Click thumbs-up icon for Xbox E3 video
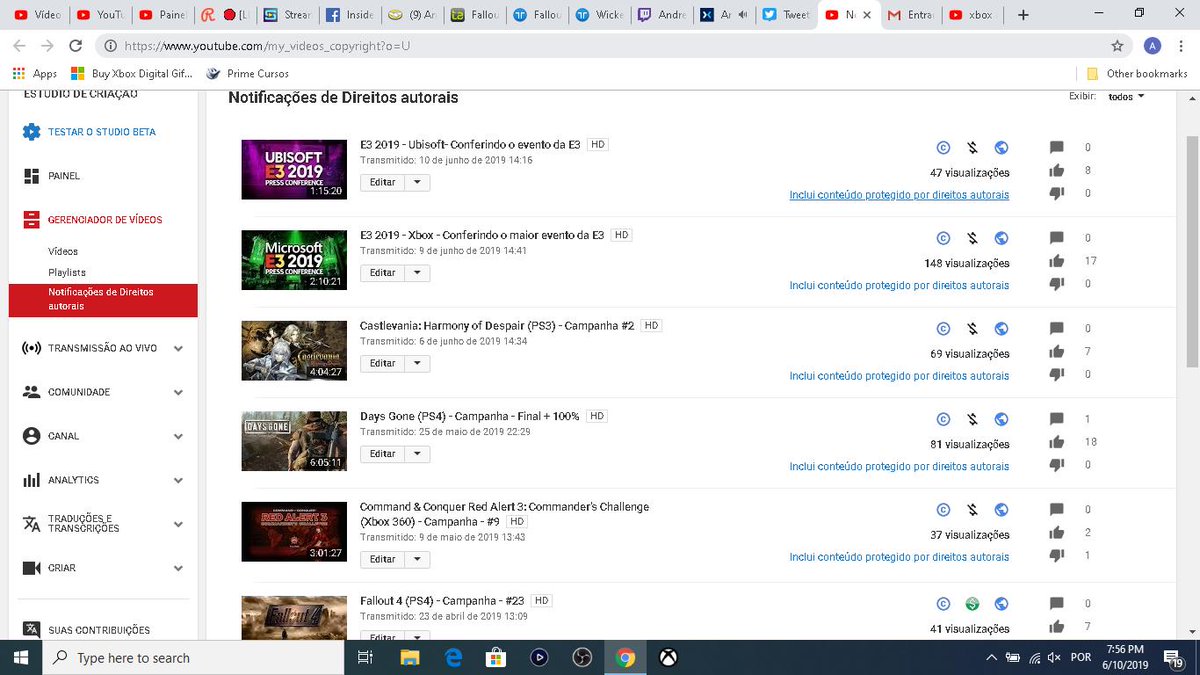The image size is (1200, 675). pyautogui.click(x=1057, y=261)
